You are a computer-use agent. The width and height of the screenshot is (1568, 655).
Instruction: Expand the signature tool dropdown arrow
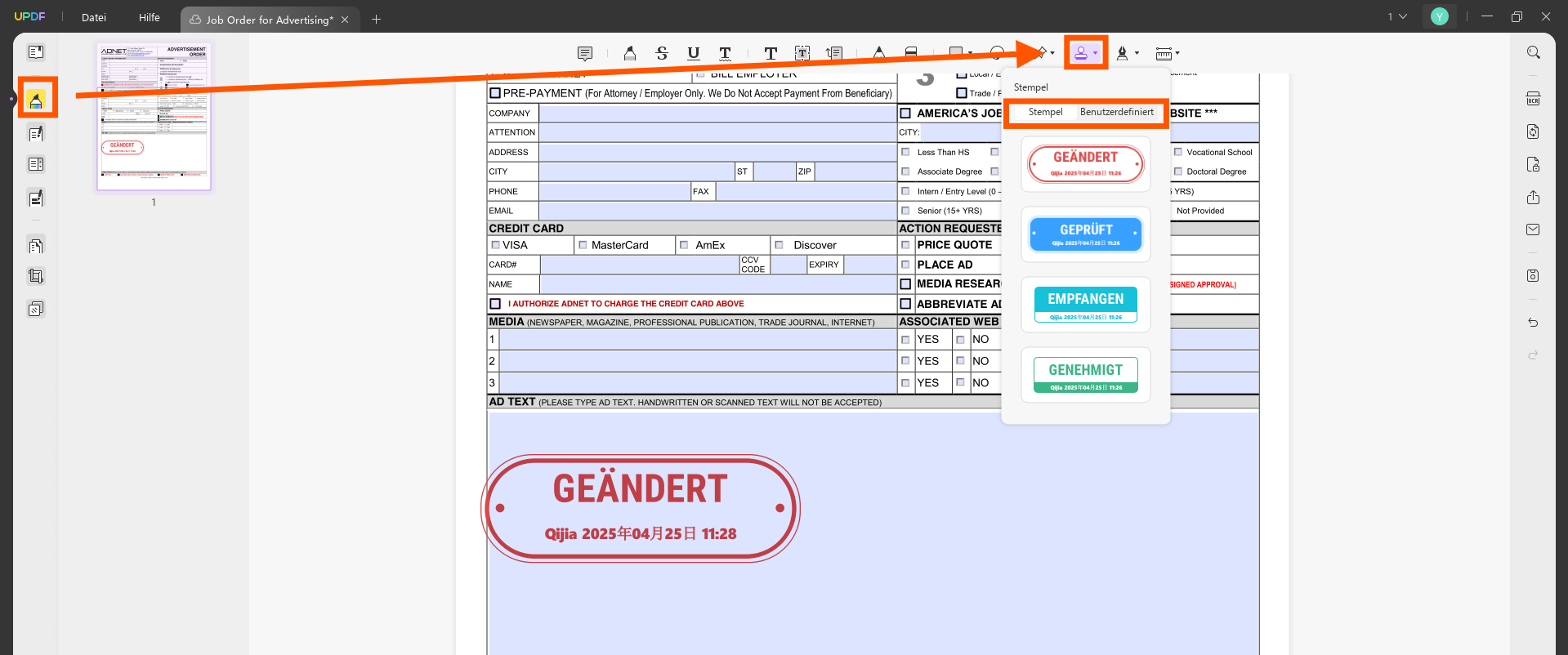[x=1137, y=53]
